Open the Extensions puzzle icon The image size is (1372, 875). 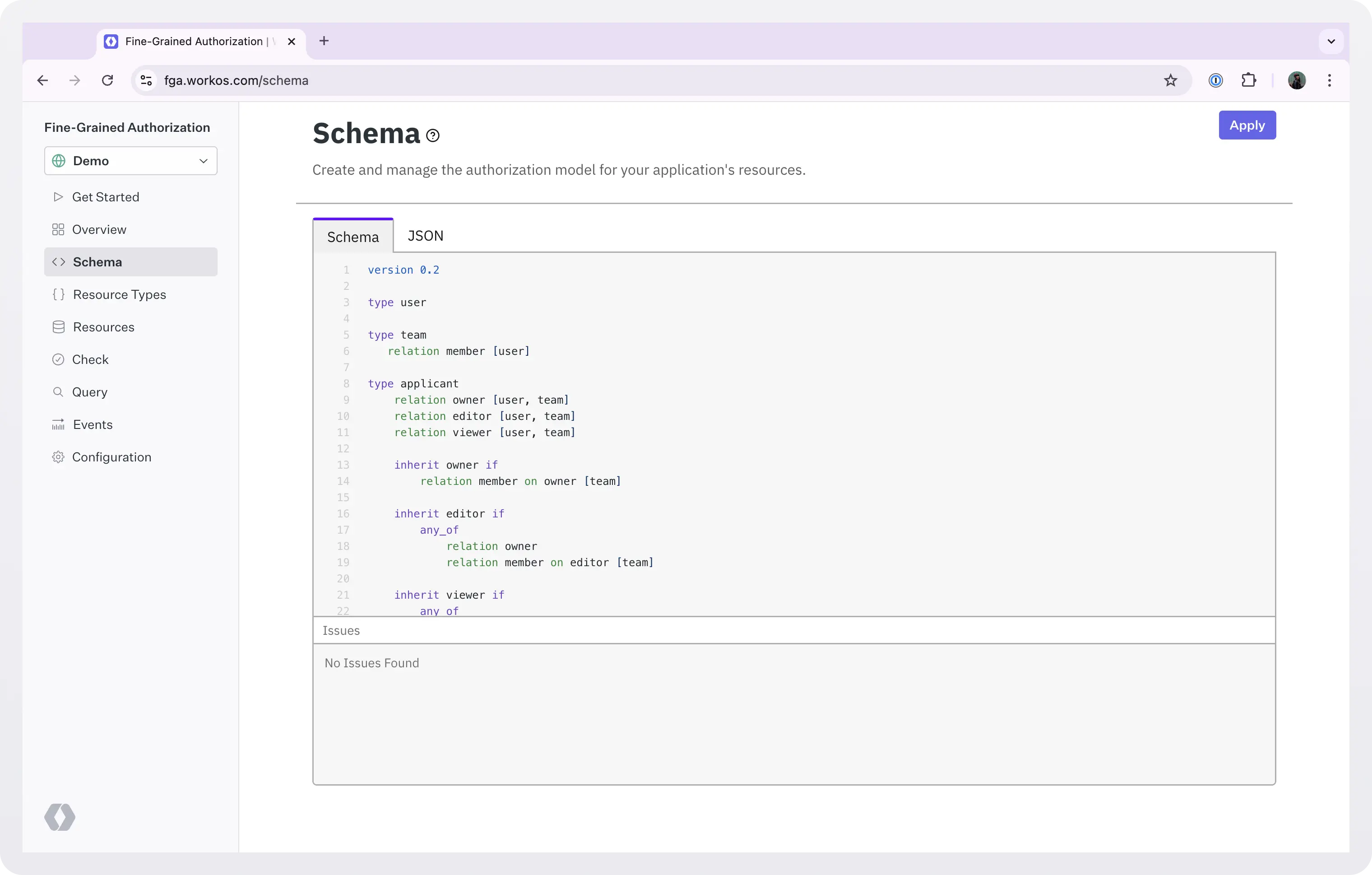coord(1248,80)
